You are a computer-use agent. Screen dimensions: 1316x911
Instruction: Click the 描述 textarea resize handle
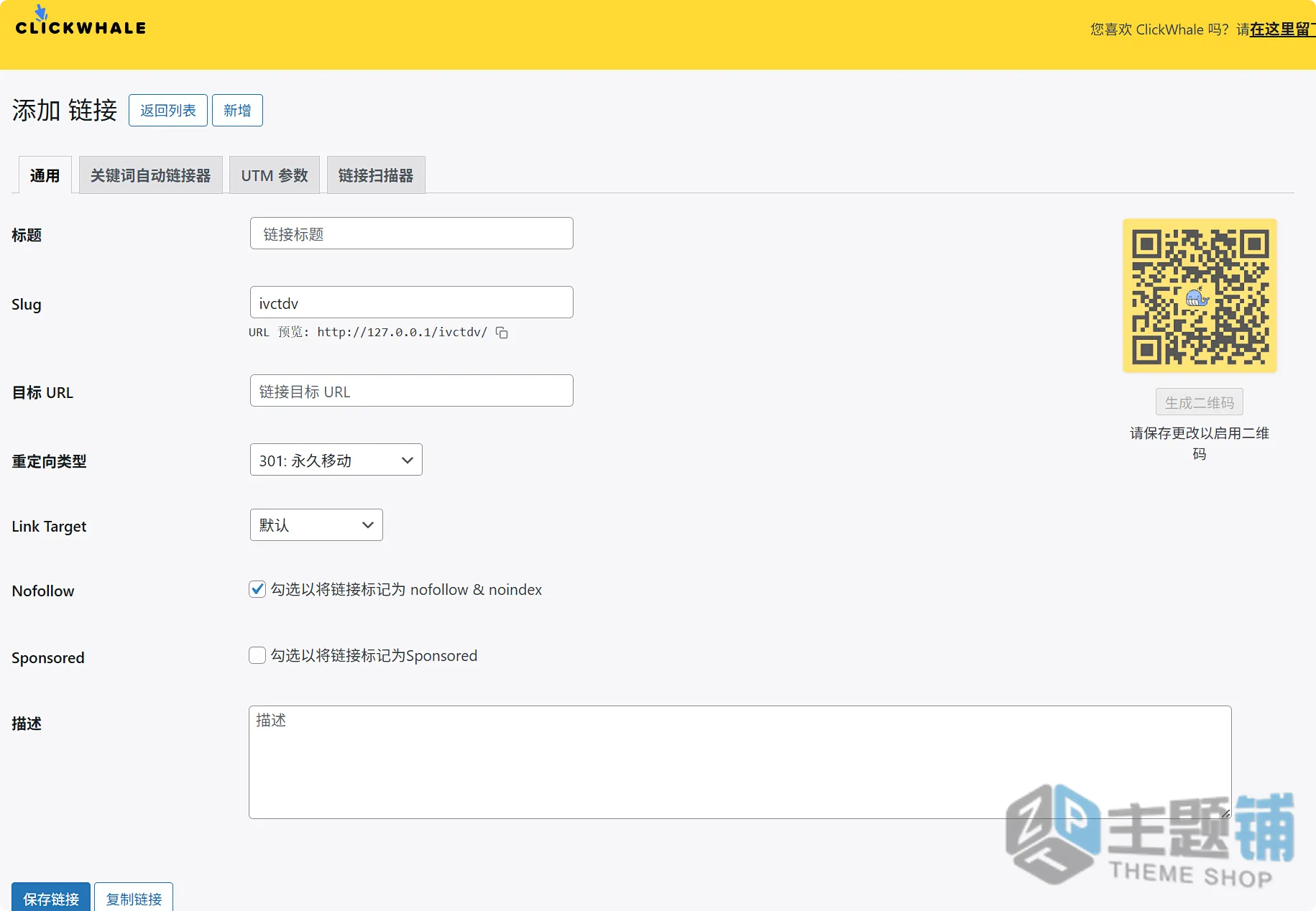(1225, 813)
